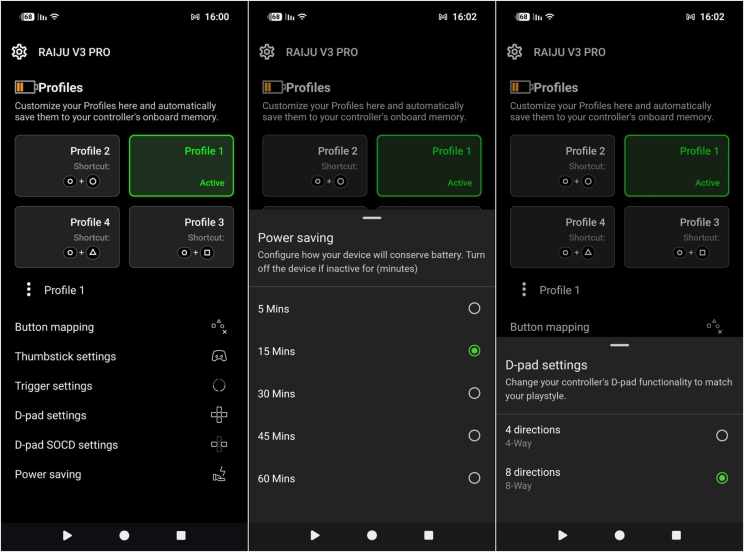The width and height of the screenshot is (744, 552).
Task: Tap Profiles heading in middle screenshot
Action: point(308,87)
